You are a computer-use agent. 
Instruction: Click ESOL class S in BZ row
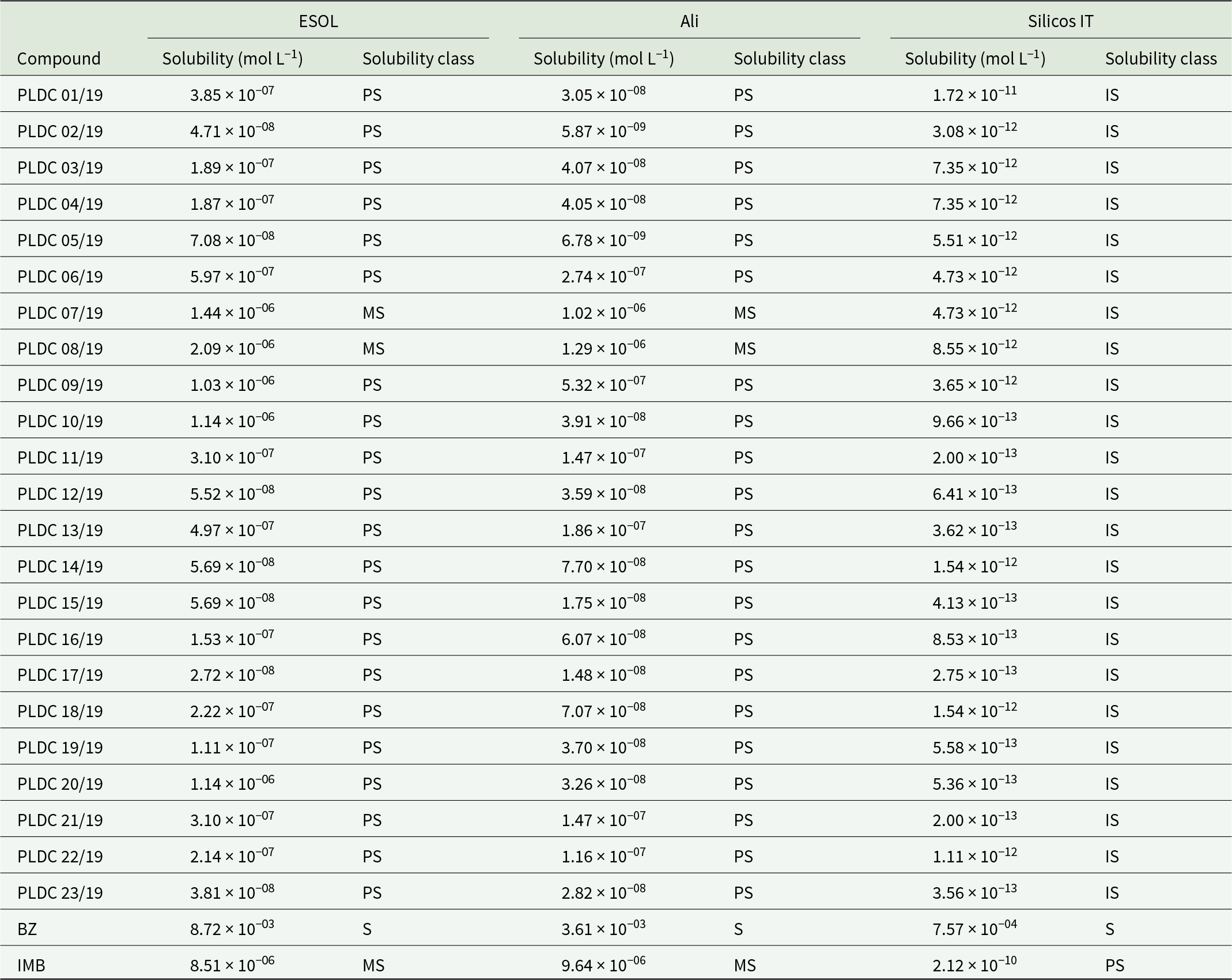tap(367, 929)
